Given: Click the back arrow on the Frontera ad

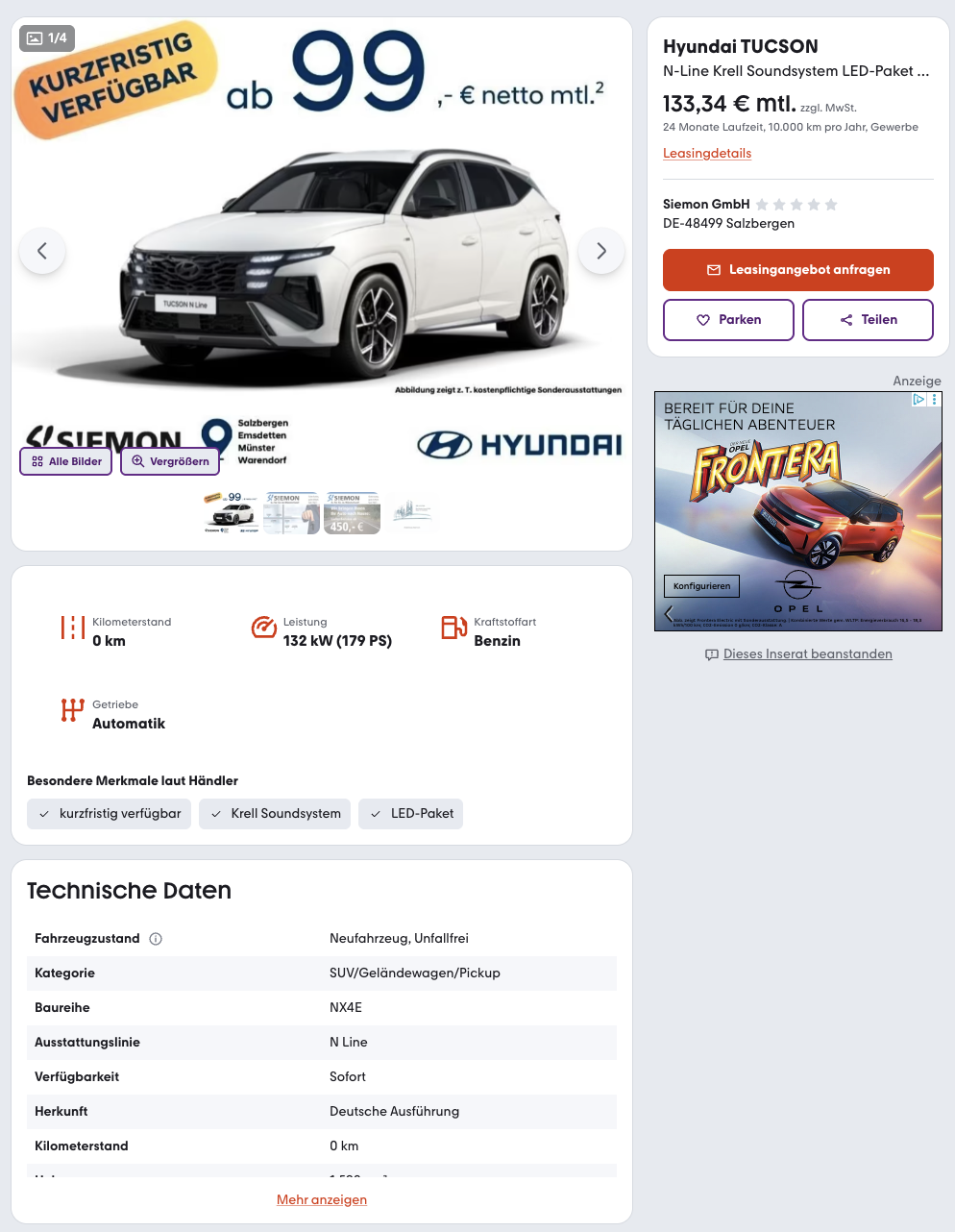Looking at the screenshot, I should [669, 613].
